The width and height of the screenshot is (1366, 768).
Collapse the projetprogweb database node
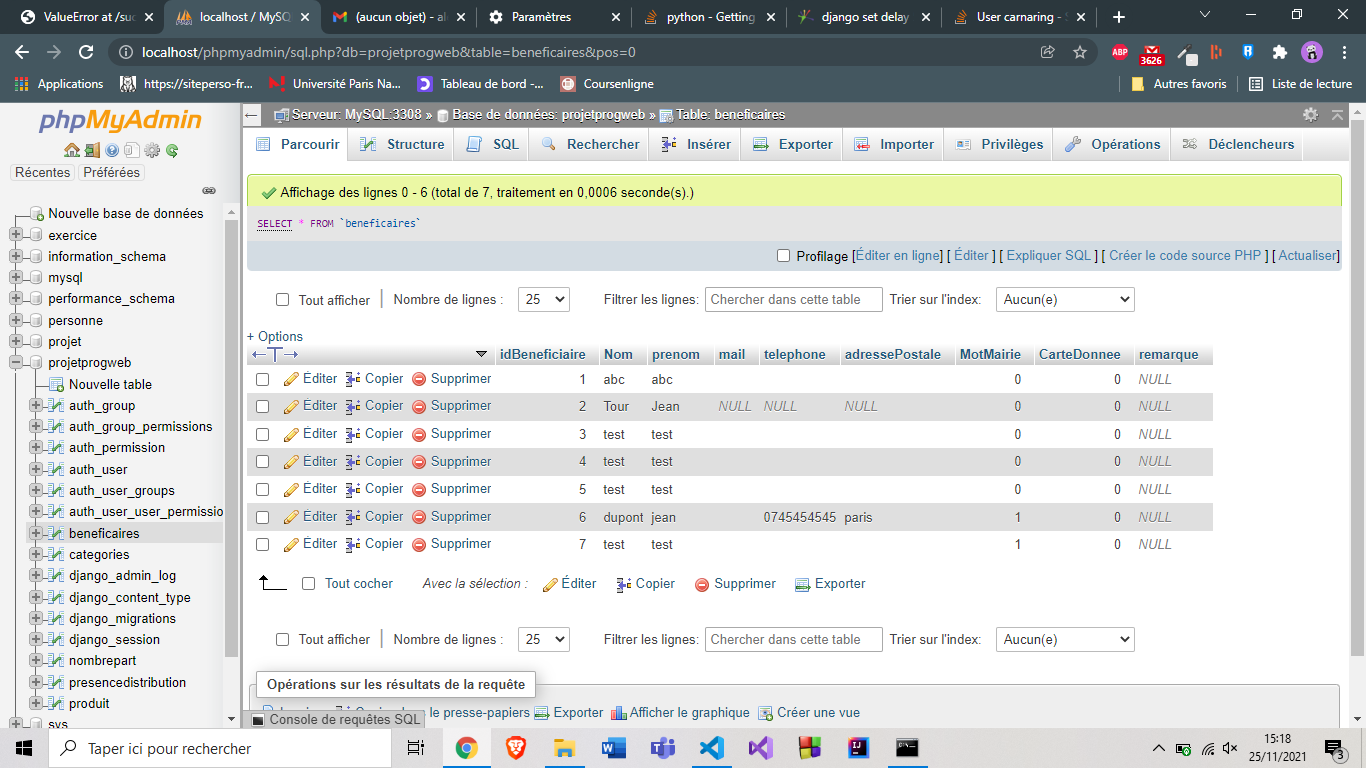pyautogui.click(x=16, y=363)
